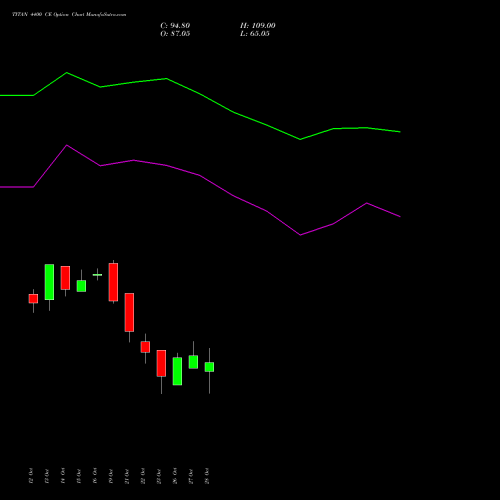Click the 28 Oct date label

pyautogui.click(x=207, y=476)
